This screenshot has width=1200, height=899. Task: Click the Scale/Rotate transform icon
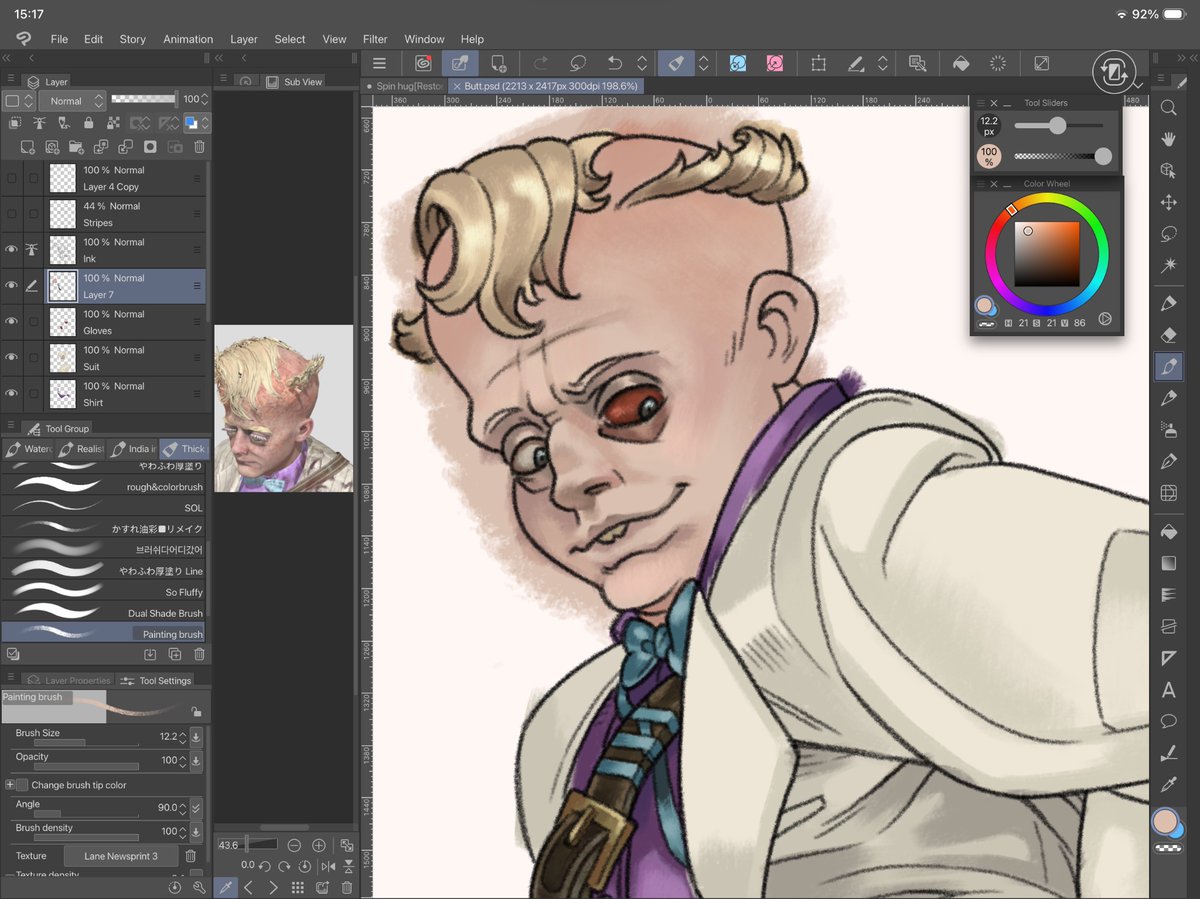[x=819, y=63]
